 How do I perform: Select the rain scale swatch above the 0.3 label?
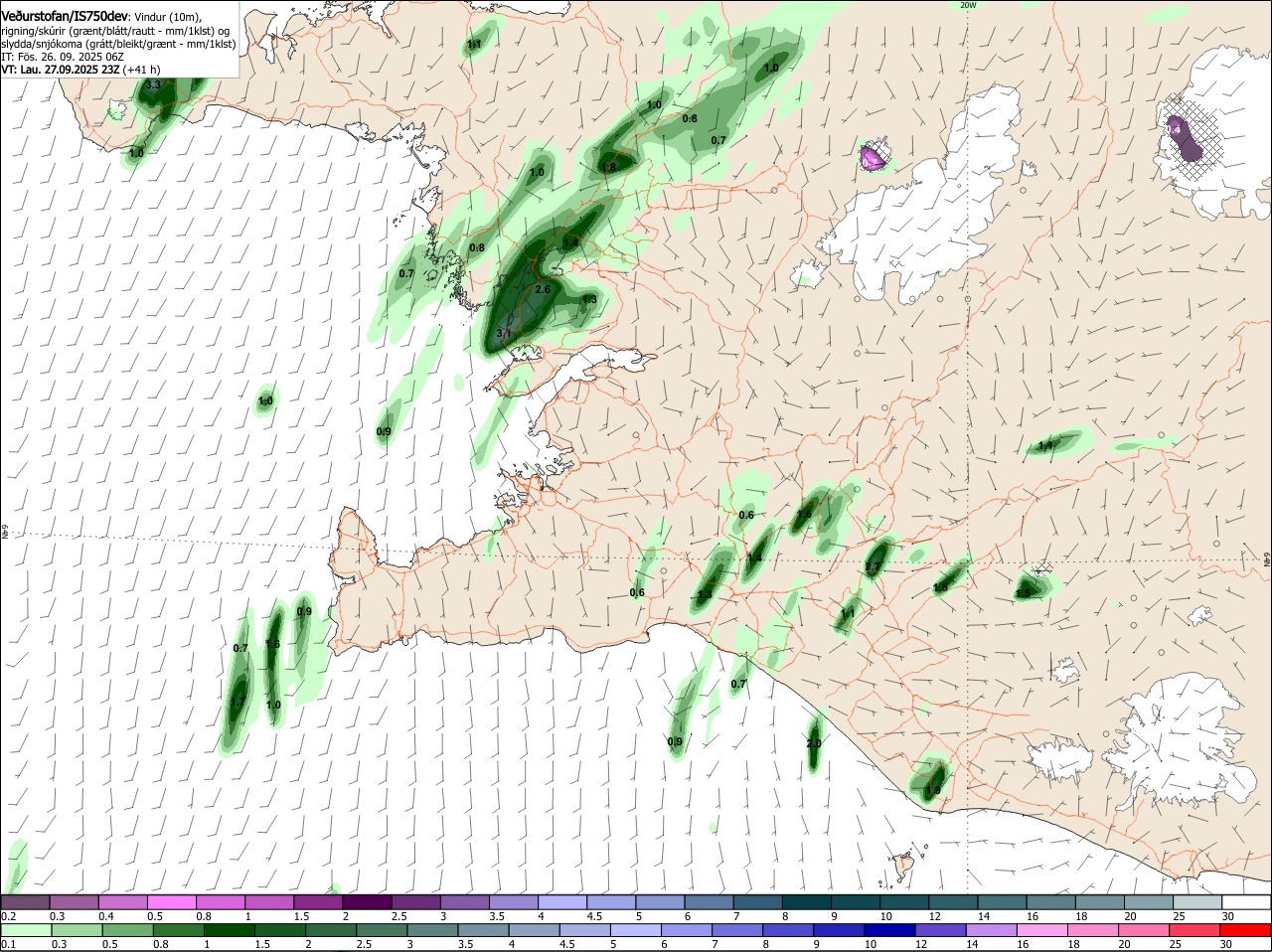click(x=76, y=931)
